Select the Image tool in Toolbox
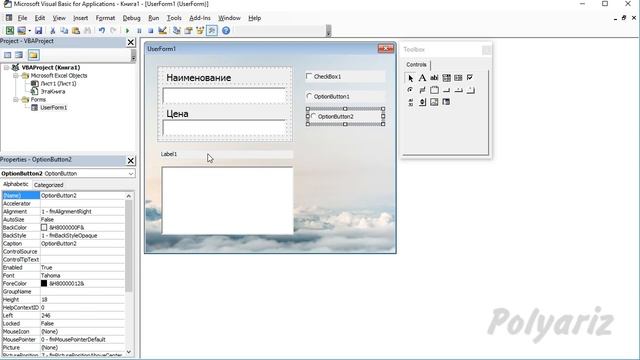The height and width of the screenshot is (360, 640). tap(434, 102)
